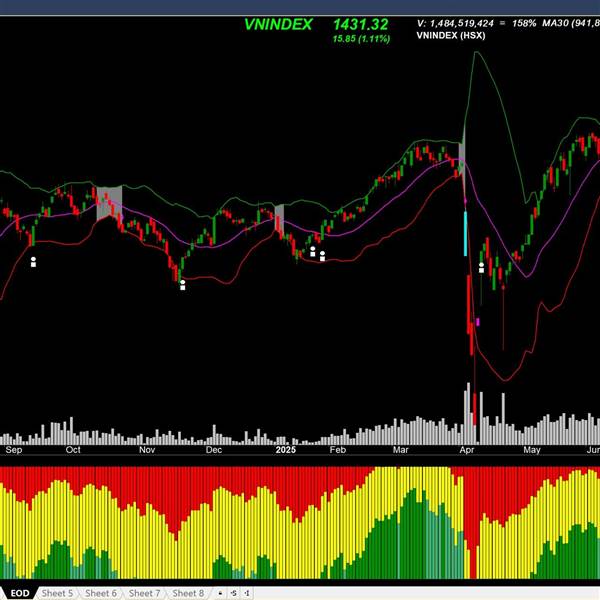Open the Sheet 6 tab

click(101, 593)
